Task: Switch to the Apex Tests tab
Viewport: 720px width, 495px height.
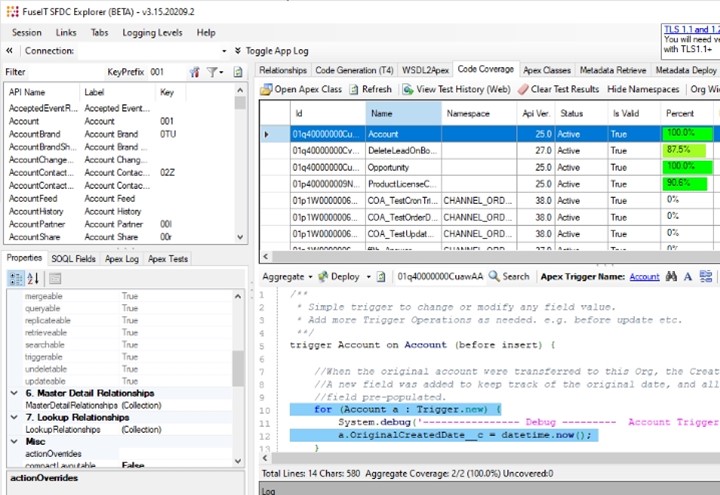Action: [168, 259]
